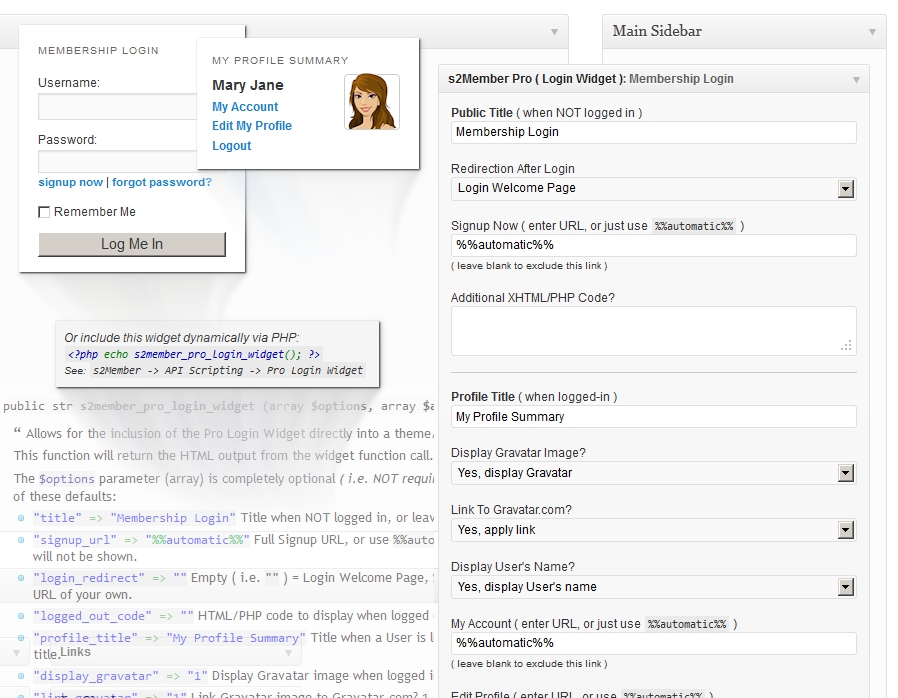Open the Display User's Name dropdown

[846, 587]
